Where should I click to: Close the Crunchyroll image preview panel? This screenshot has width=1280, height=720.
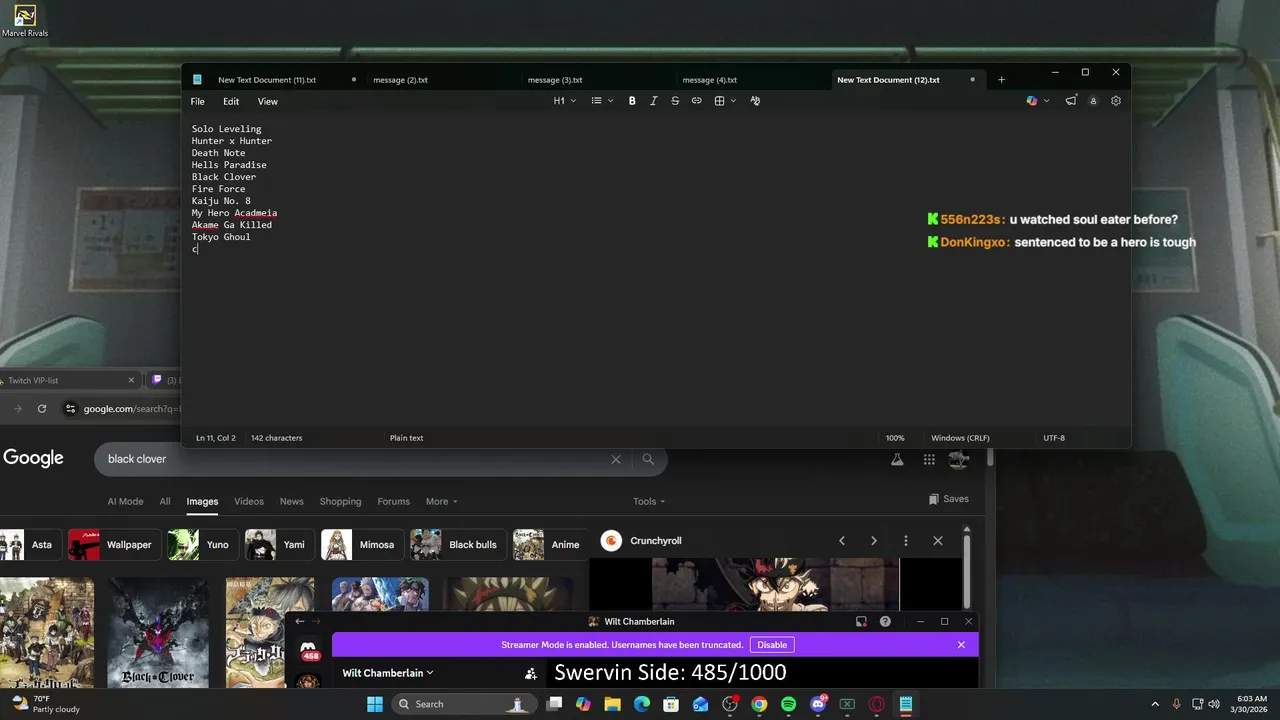coord(938,541)
